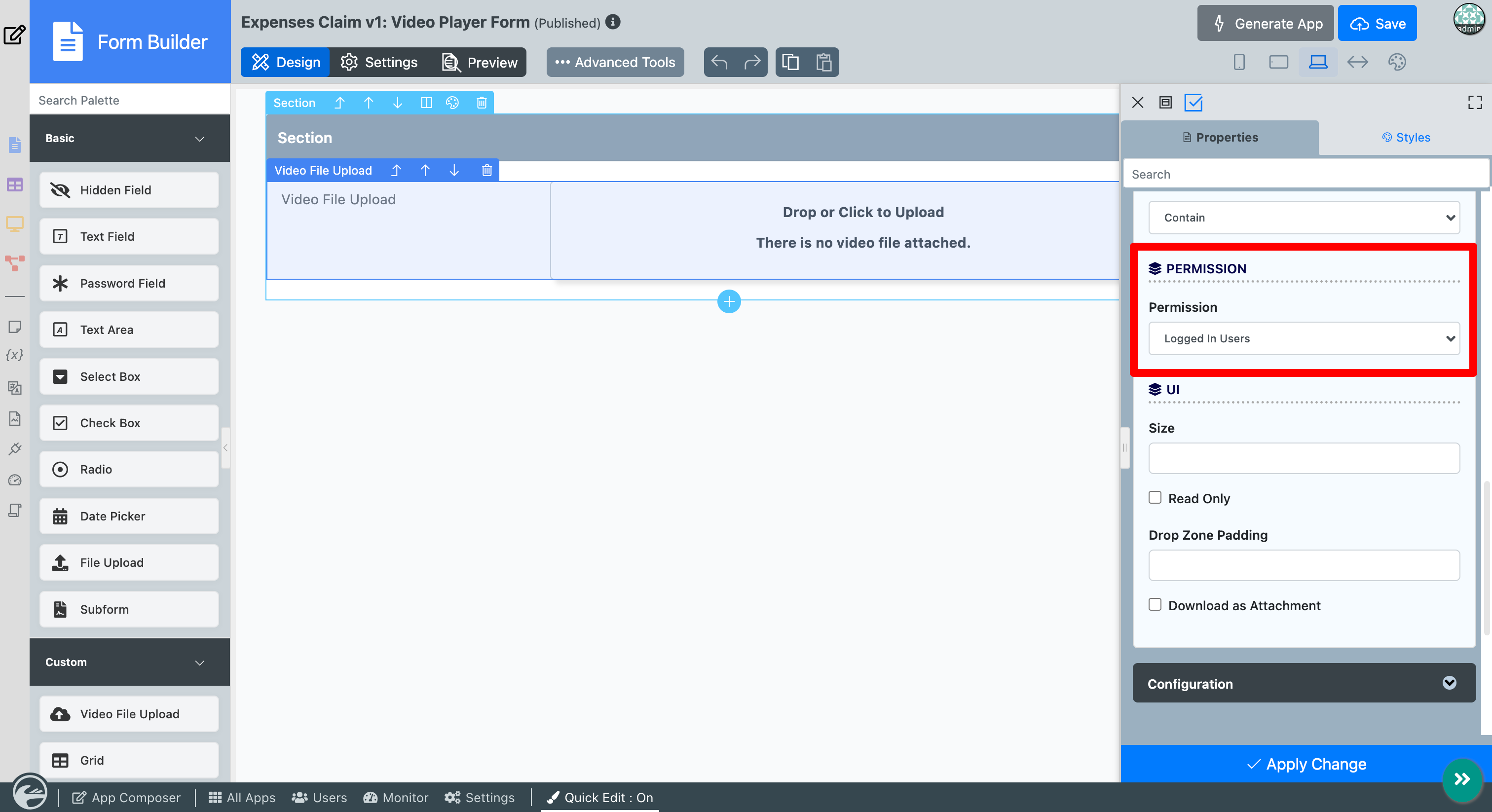Screen dimensions: 1492x812
Task: Click the horizontal resize arrows icon
Action: tap(1358, 62)
